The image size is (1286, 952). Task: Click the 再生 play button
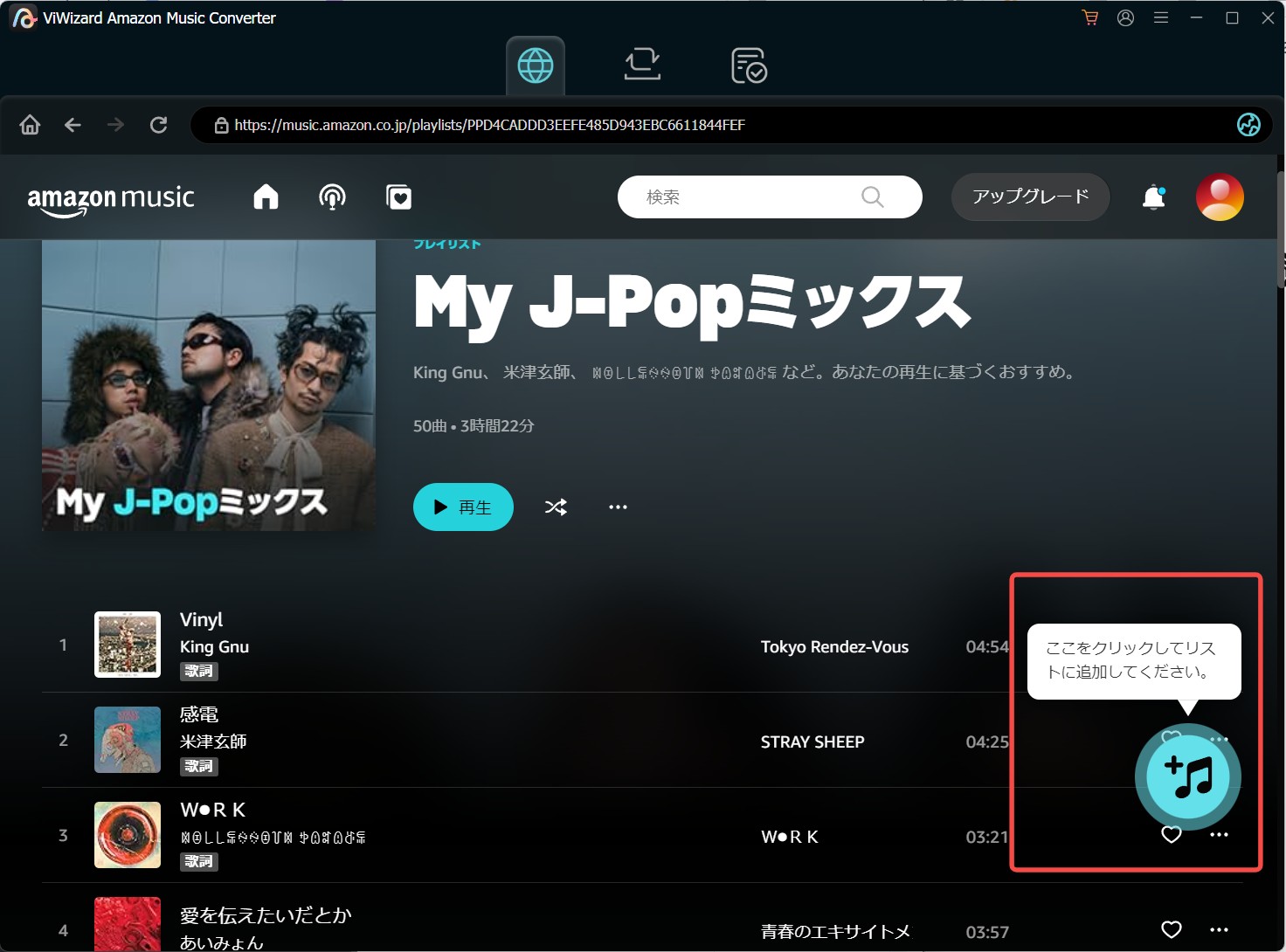463,507
